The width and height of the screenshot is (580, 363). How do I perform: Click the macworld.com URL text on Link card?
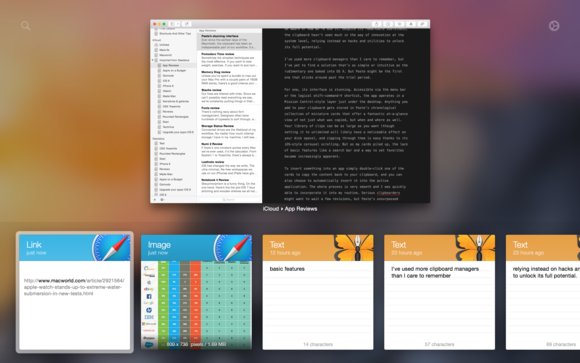[x=74, y=287]
